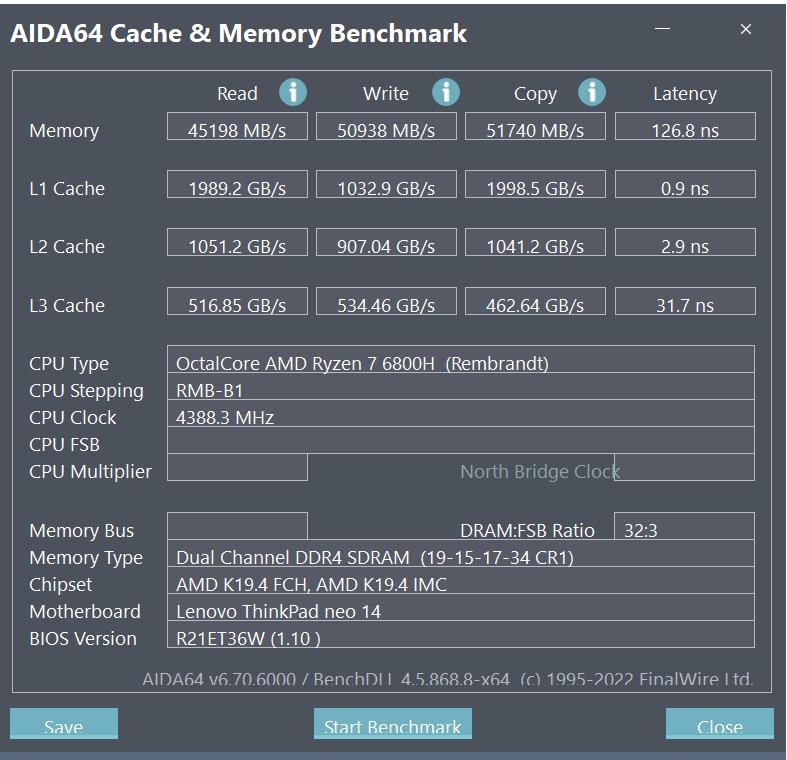787x760 pixels.
Task: Click Motherboard value Lenovo ThinkPad neo 14
Action: (461, 608)
